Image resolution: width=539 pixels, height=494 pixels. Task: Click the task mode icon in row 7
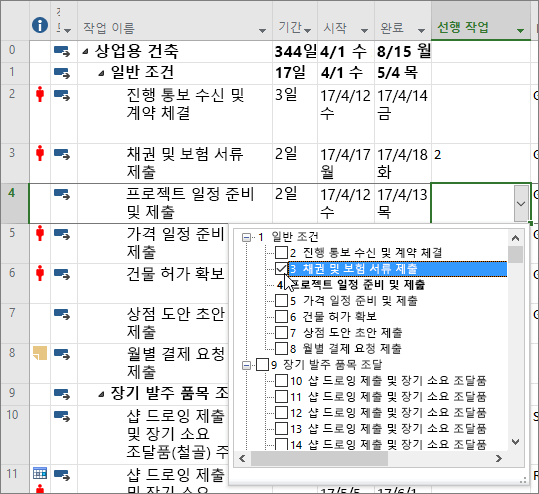tap(62, 314)
